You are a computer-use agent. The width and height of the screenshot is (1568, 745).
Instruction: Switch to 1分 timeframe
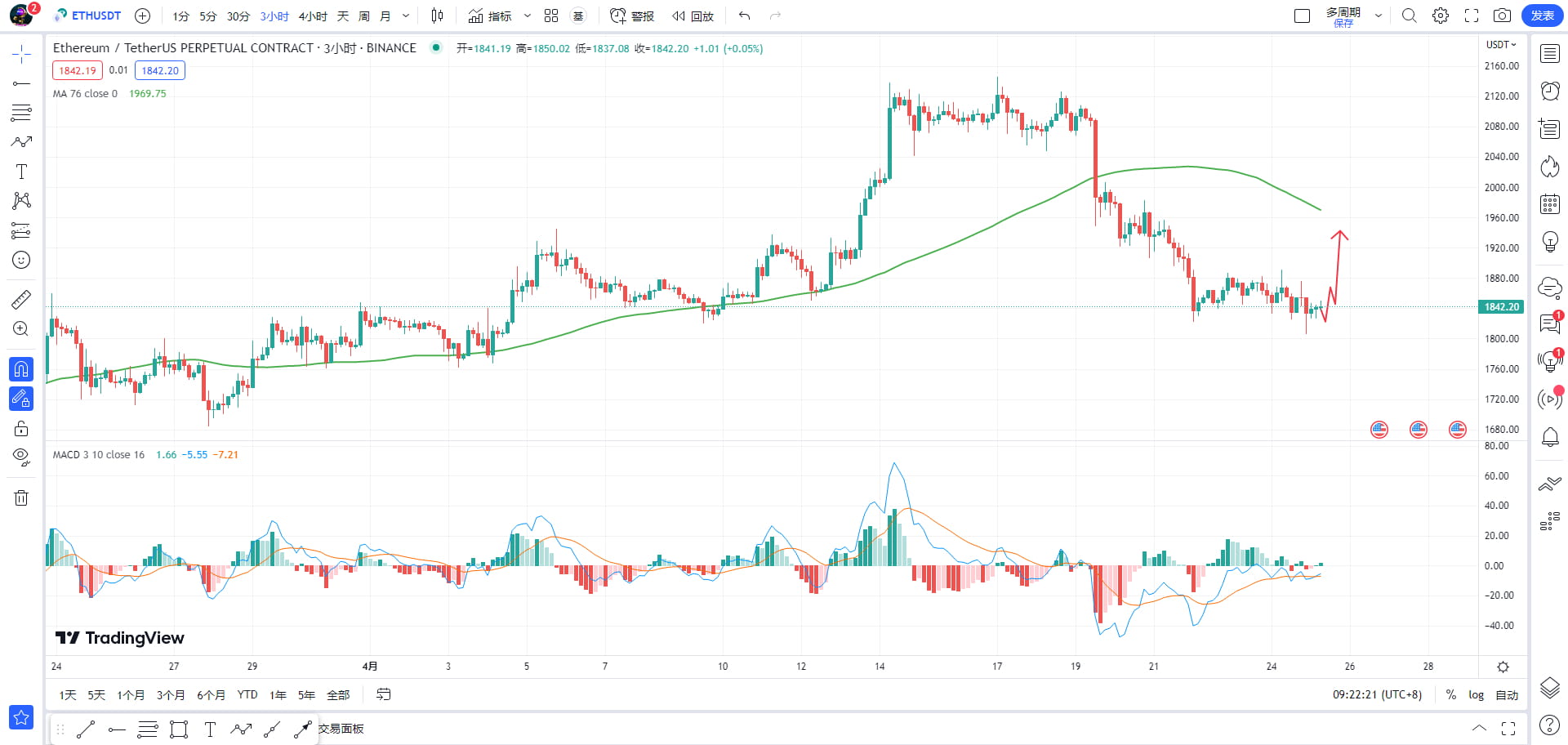coord(180,16)
